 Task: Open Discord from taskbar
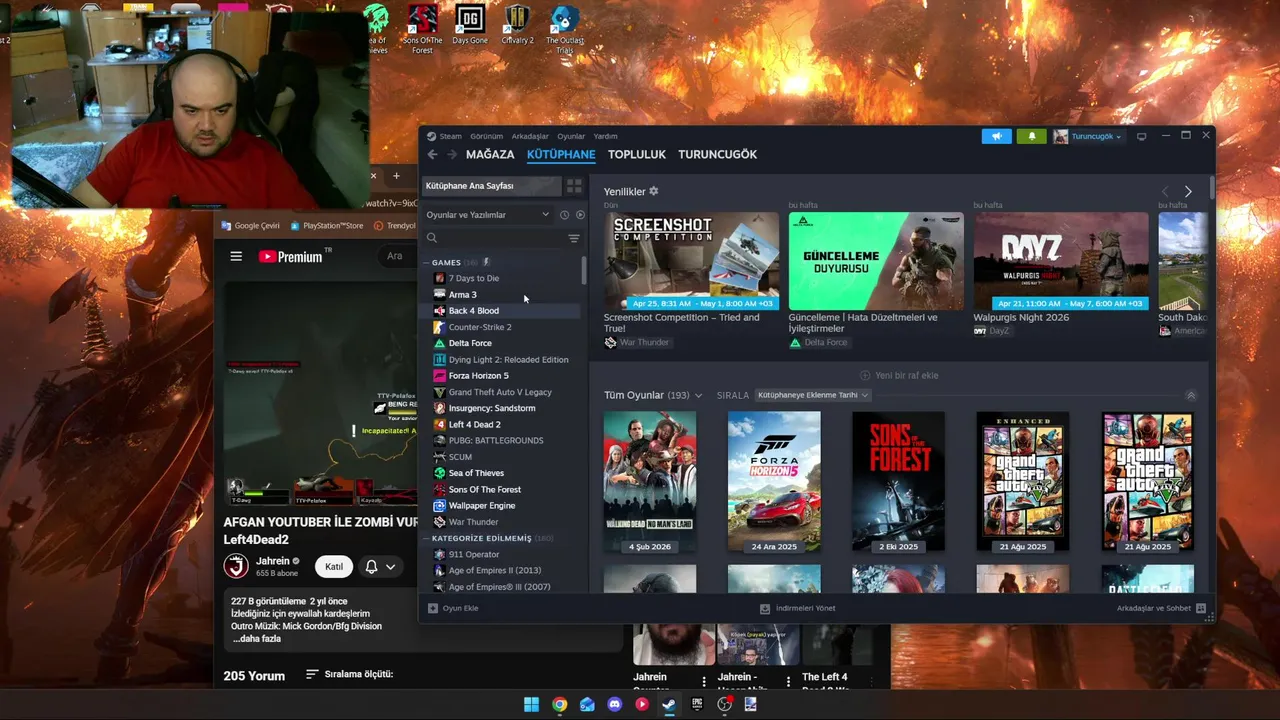point(615,704)
